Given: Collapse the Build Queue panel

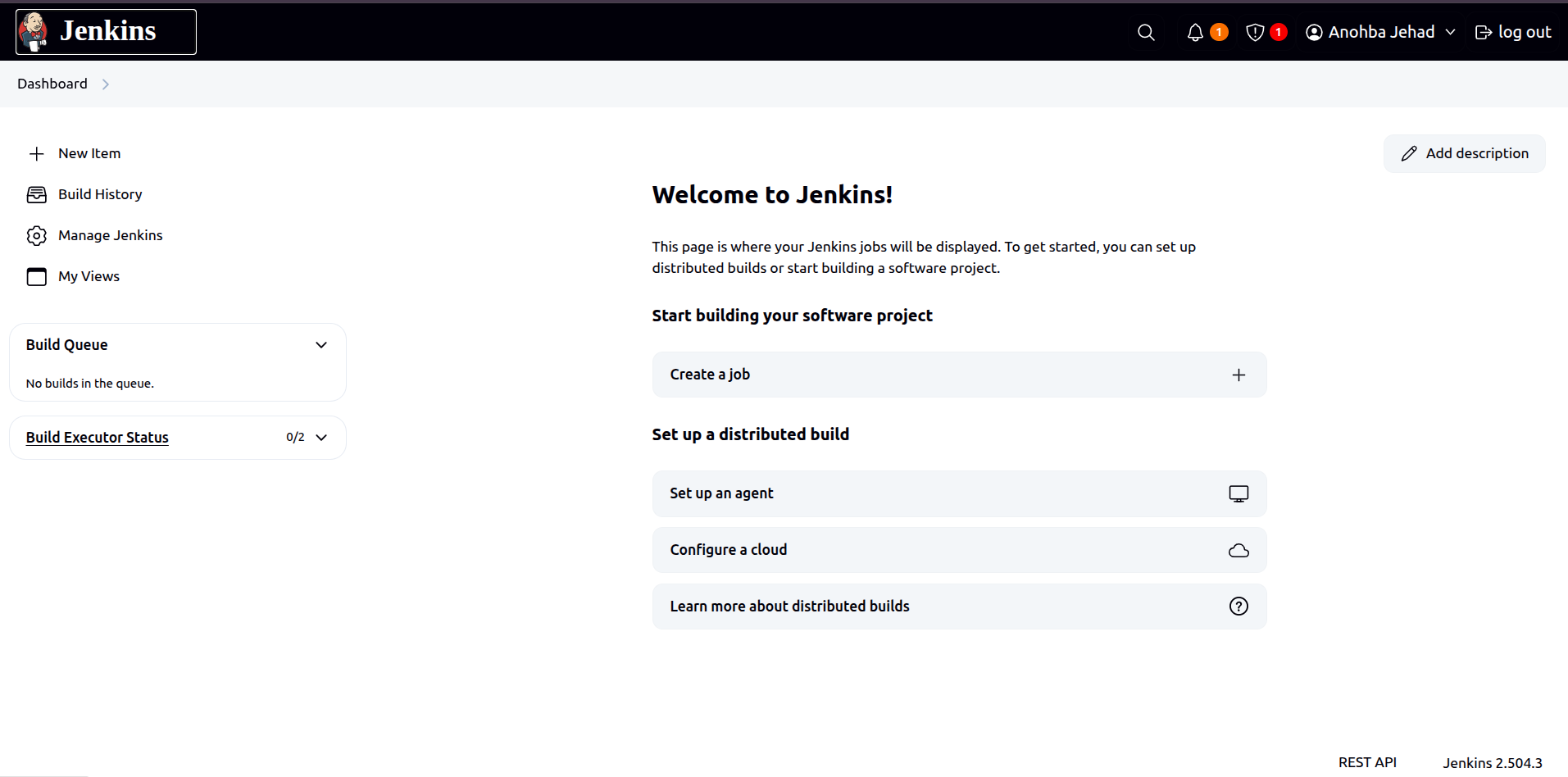Looking at the screenshot, I should (x=321, y=345).
